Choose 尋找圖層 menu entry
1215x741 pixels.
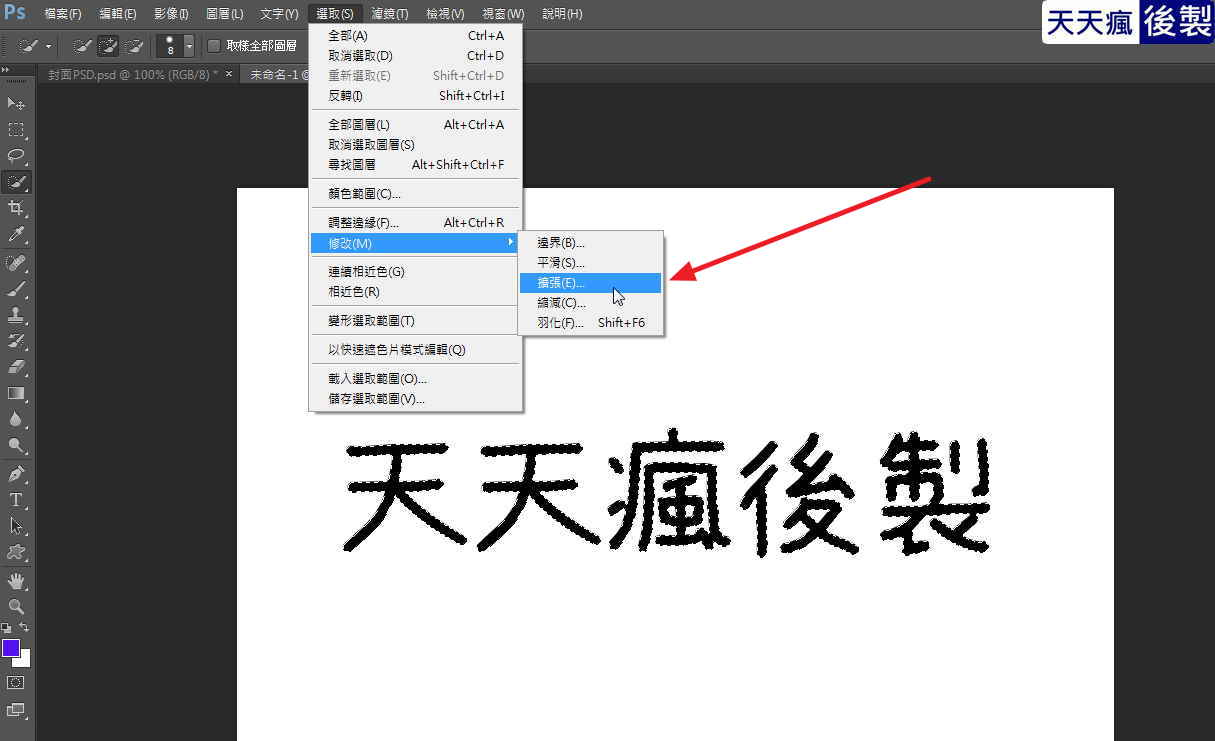[415, 165]
